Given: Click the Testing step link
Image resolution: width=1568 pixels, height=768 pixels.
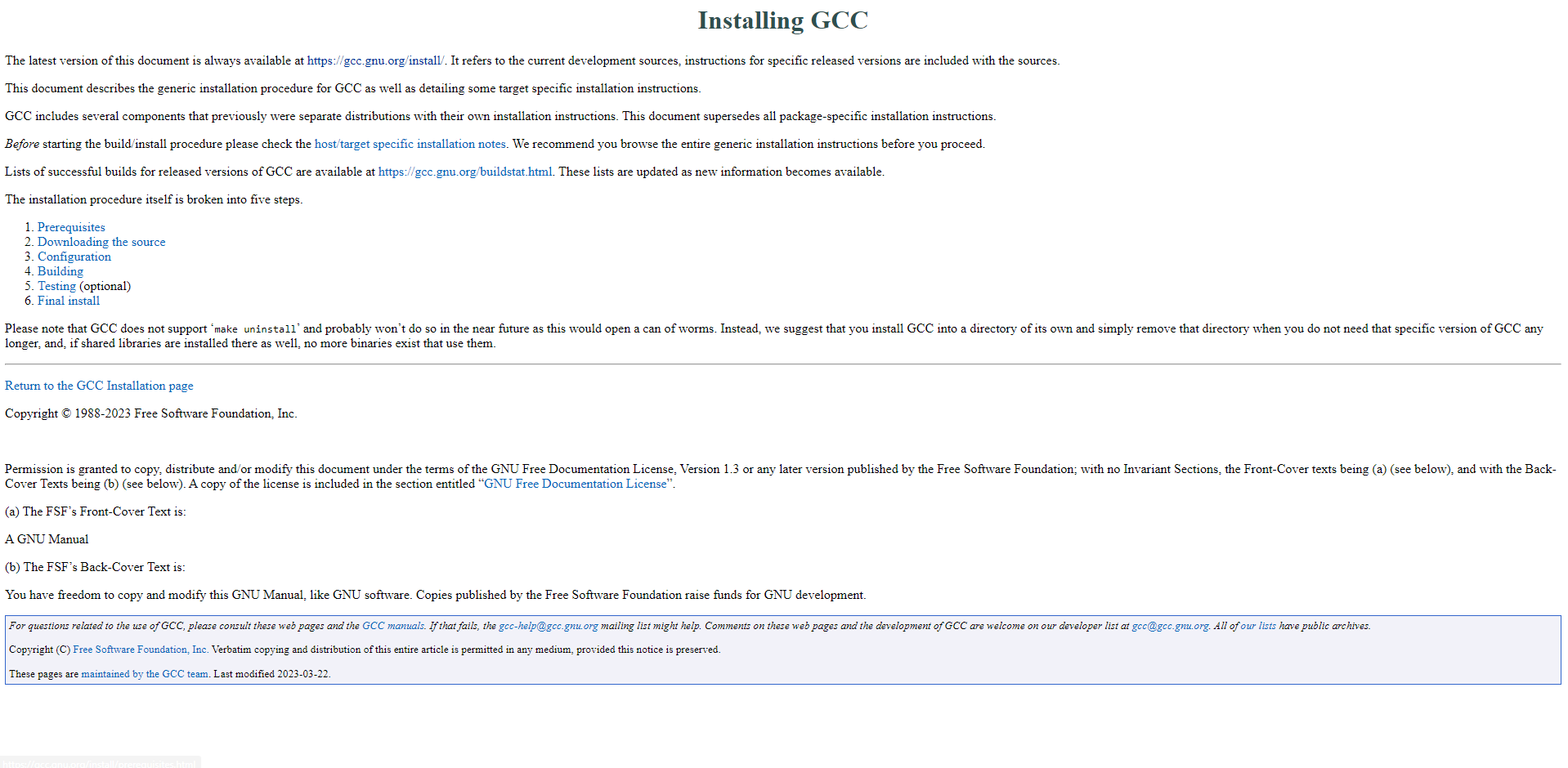Looking at the screenshot, I should (56, 286).
